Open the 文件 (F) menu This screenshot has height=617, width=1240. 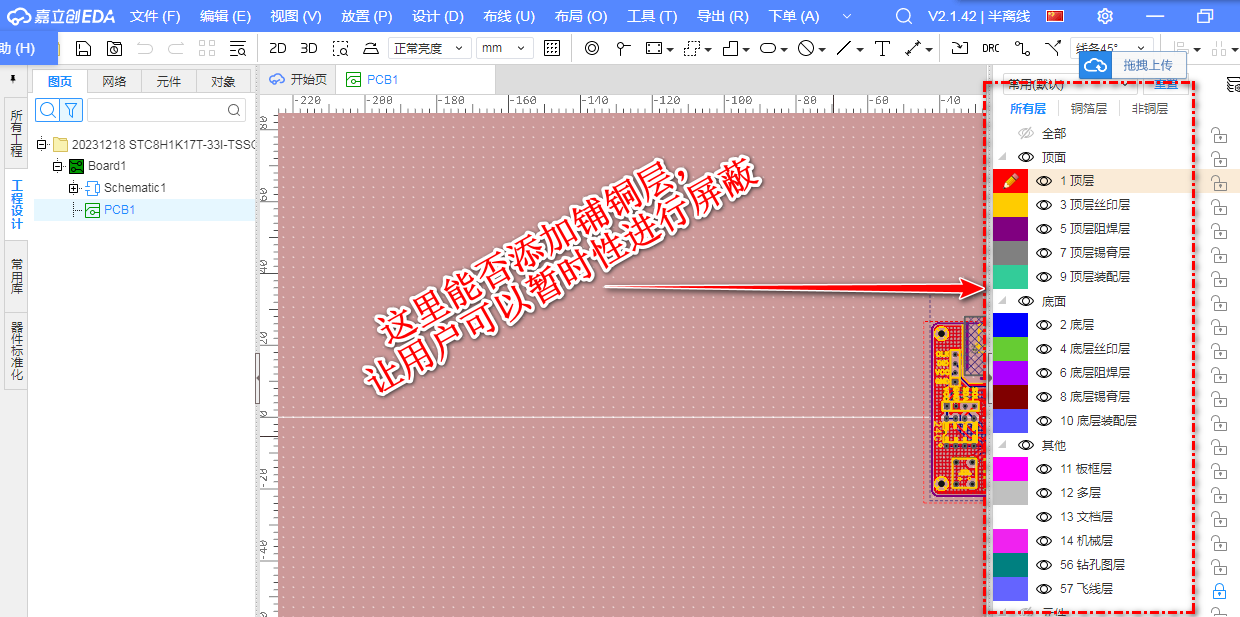coord(155,16)
